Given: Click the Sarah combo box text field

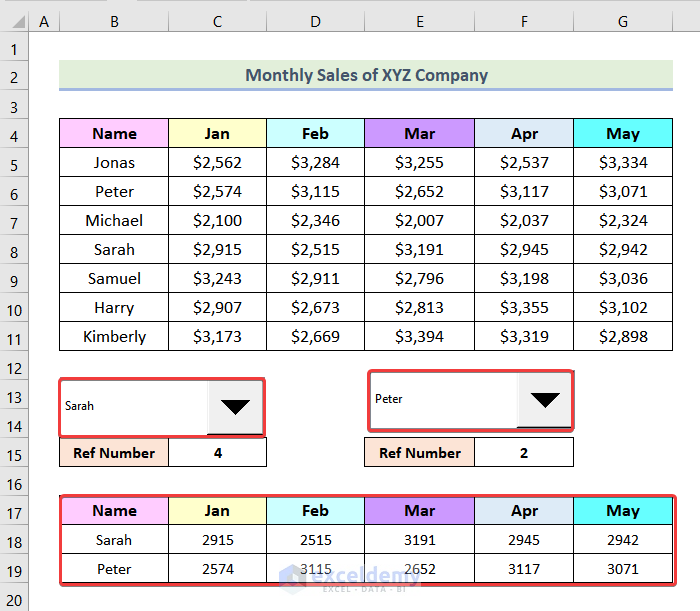Looking at the screenshot, I should pos(134,407).
